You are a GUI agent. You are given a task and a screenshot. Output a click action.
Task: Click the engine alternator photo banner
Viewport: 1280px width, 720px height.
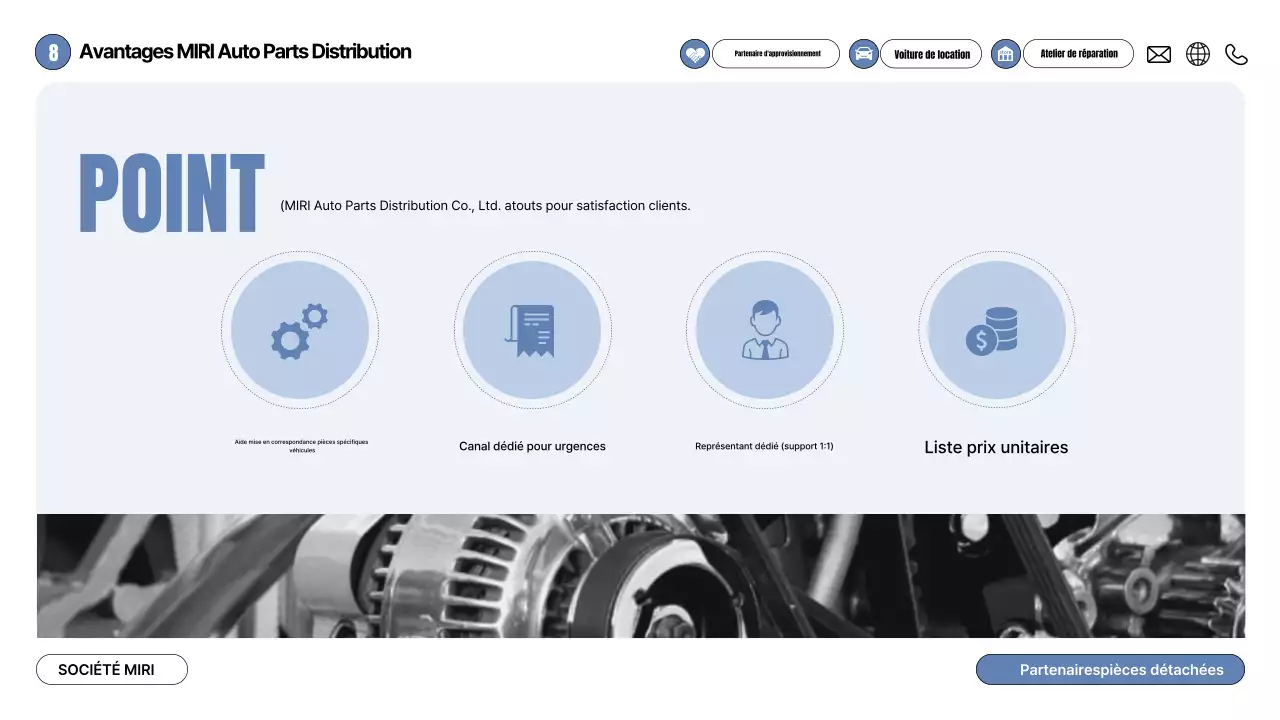pyautogui.click(x=640, y=576)
